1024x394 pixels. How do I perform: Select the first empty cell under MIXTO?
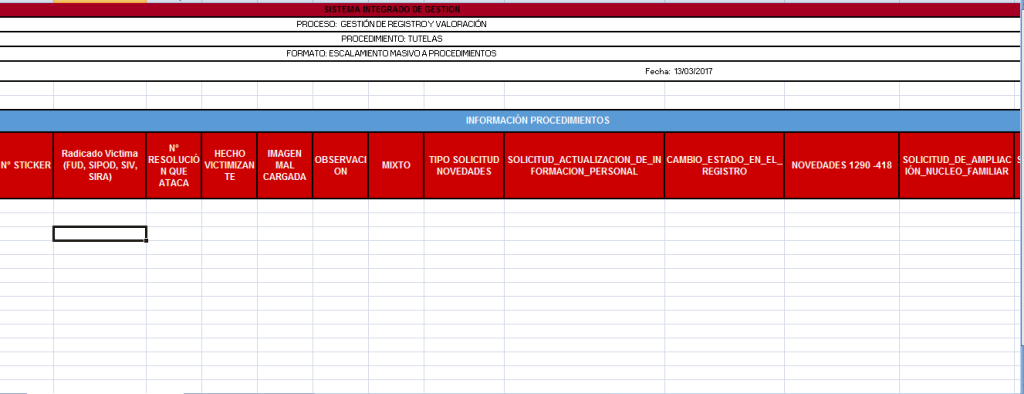396,205
